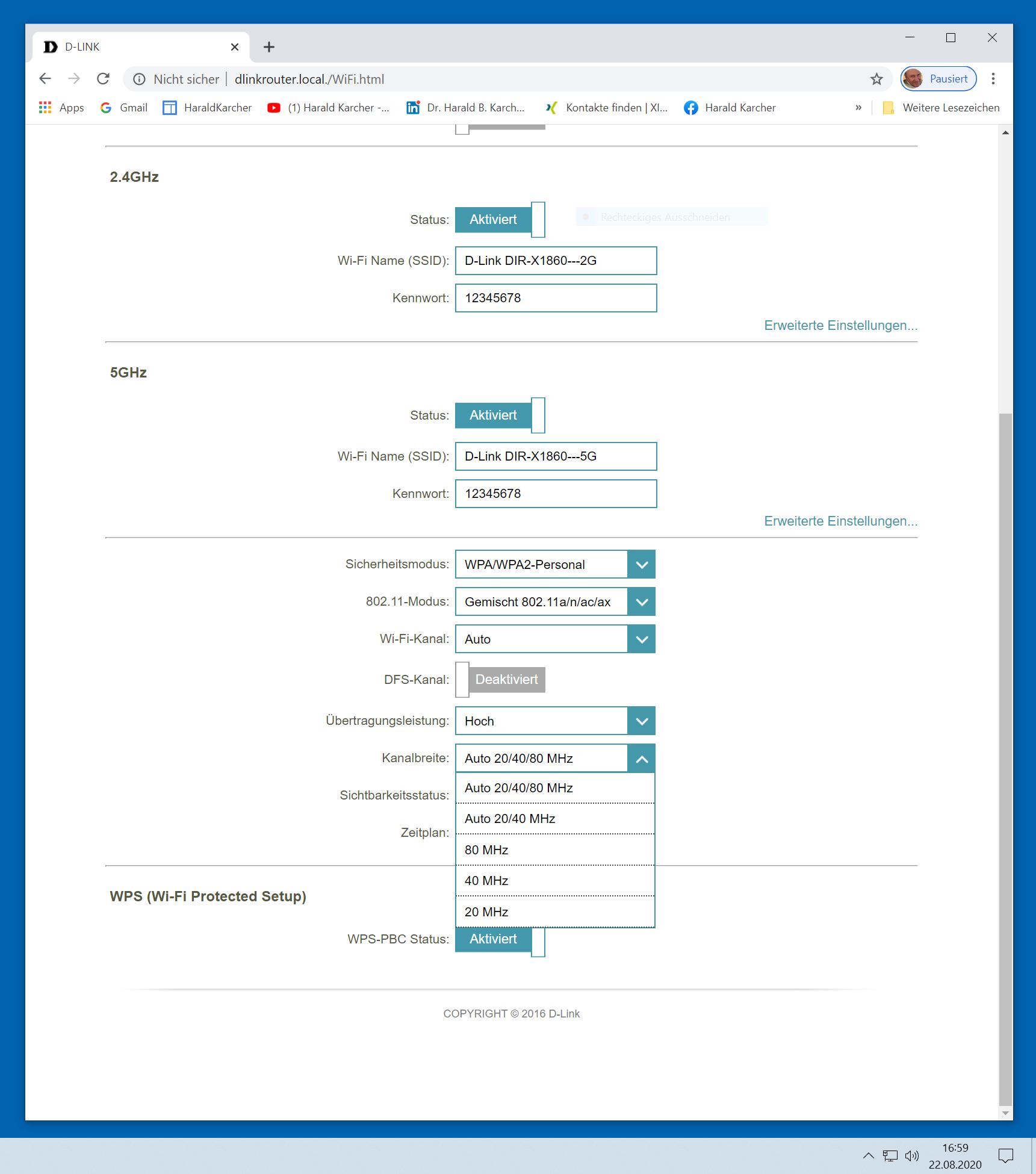The width and height of the screenshot is (1036, 1174).
Task: Edit the 5GHz Wi-Fi Name field
Action: [556, 456]
